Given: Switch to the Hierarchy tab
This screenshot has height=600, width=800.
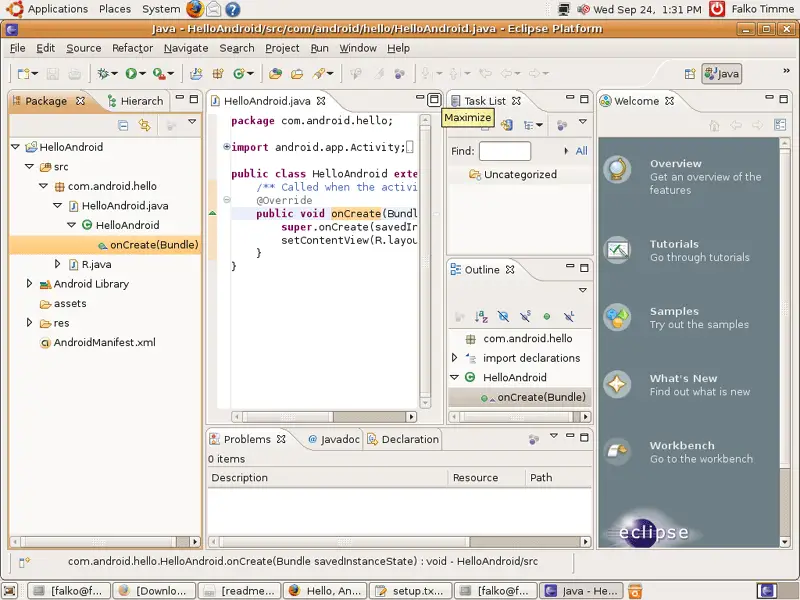Looking at the screenshot, I should (x=135, y=101).
